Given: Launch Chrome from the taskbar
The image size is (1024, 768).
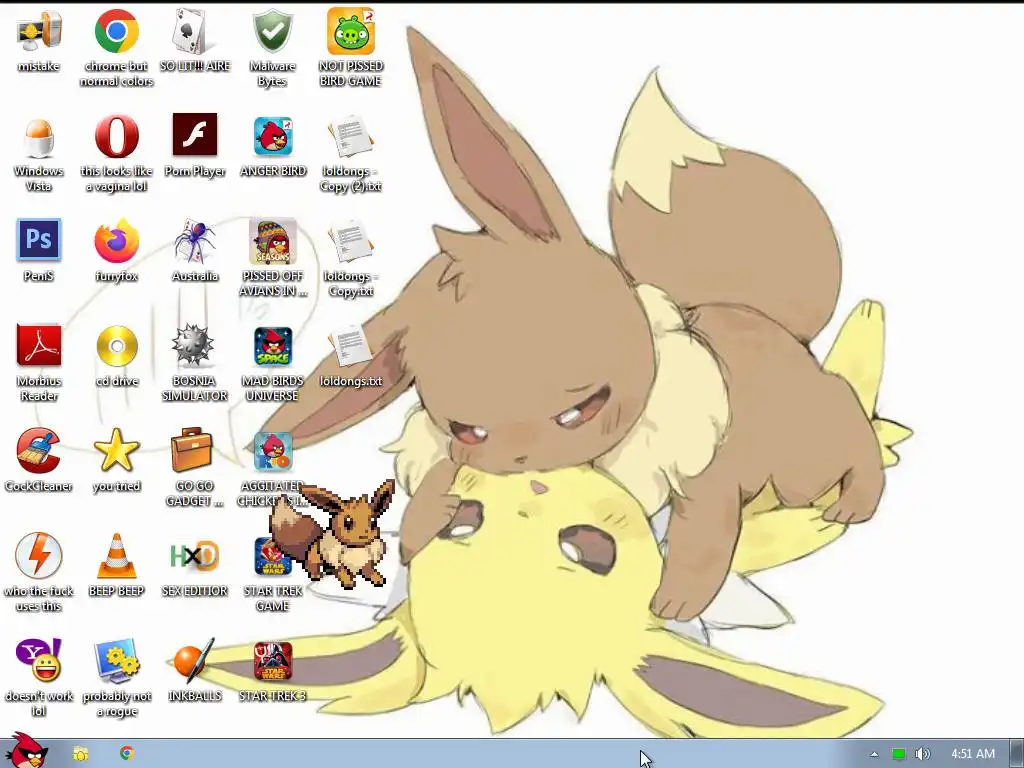Looking at the screenshot, I should click(x=127, y=753).
